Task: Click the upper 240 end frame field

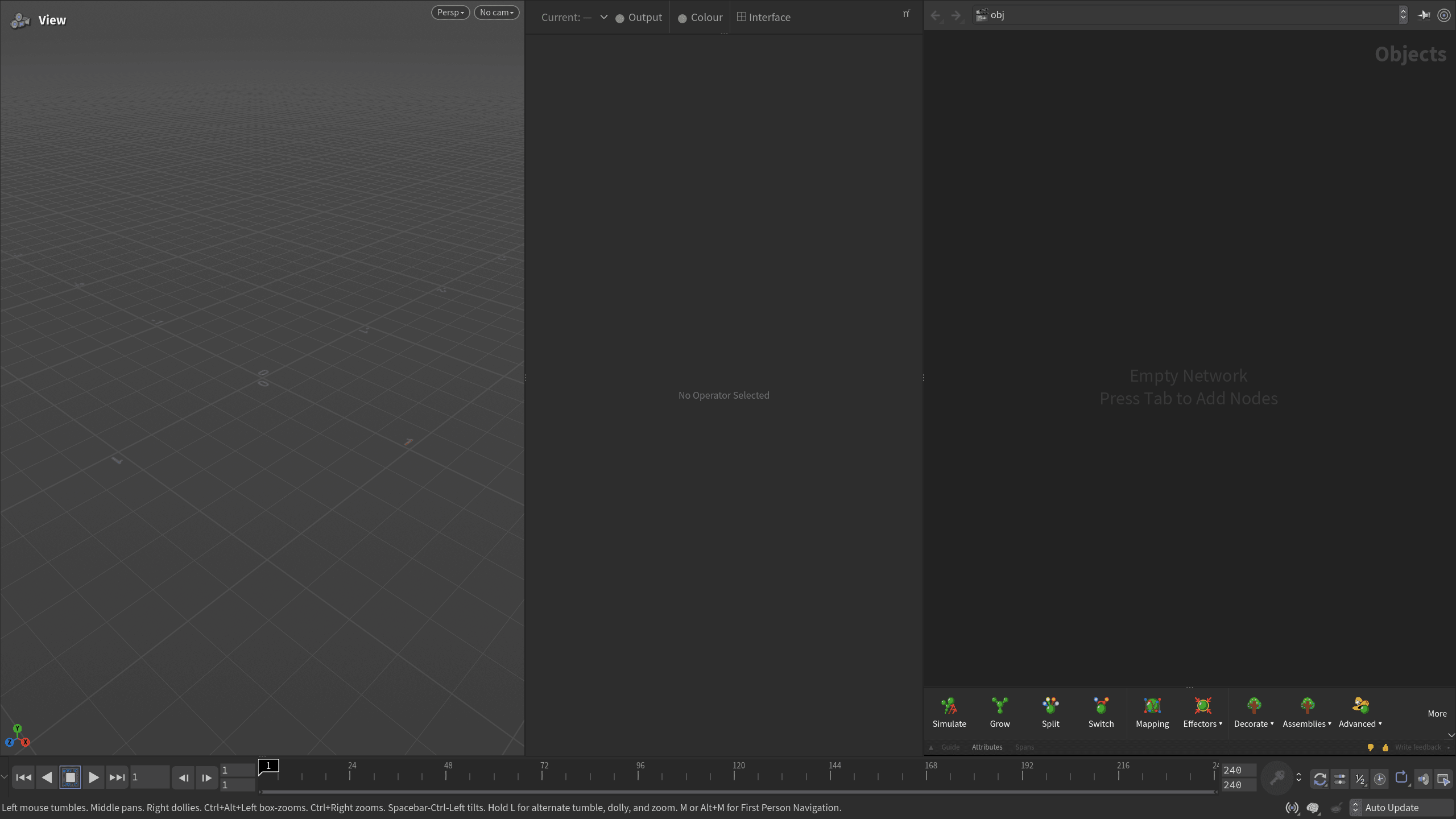Action: tap(1238, 770)
